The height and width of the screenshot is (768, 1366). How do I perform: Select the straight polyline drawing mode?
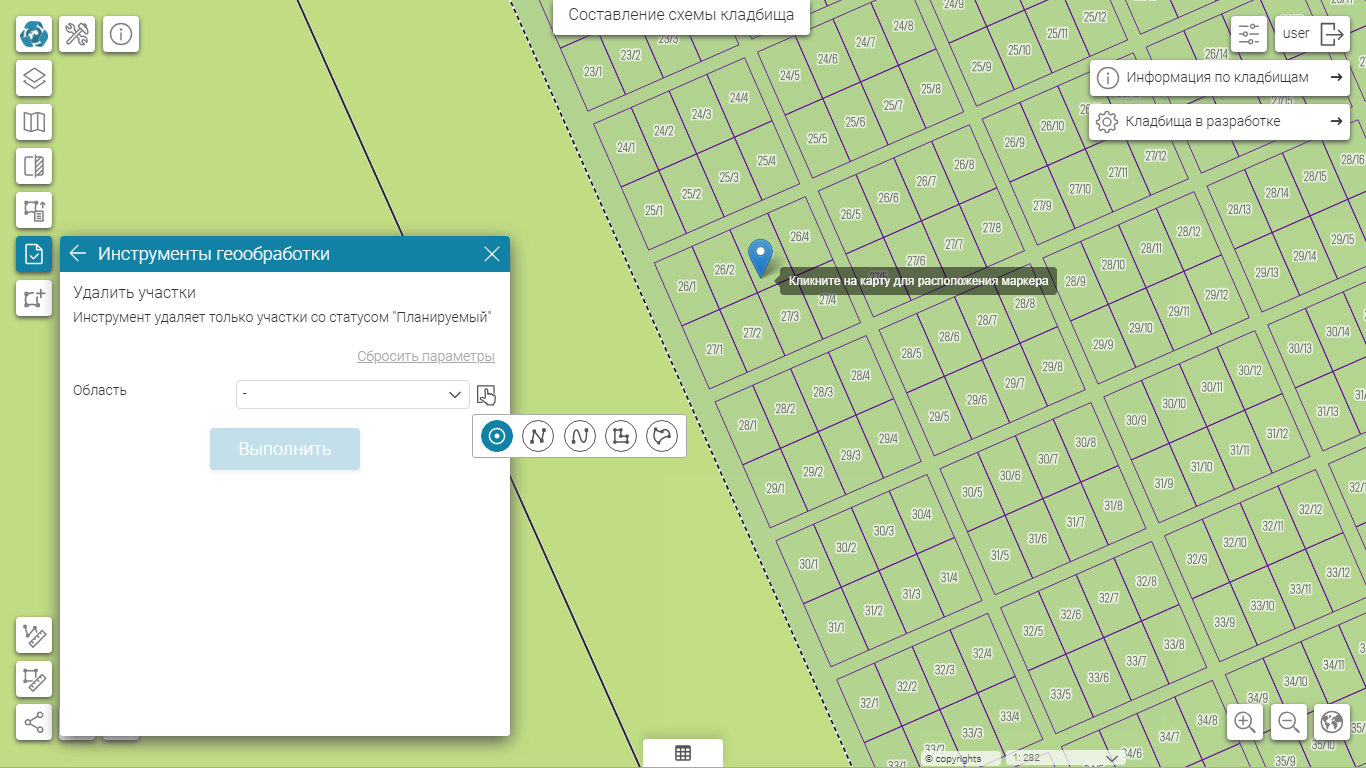coord(538,436)
